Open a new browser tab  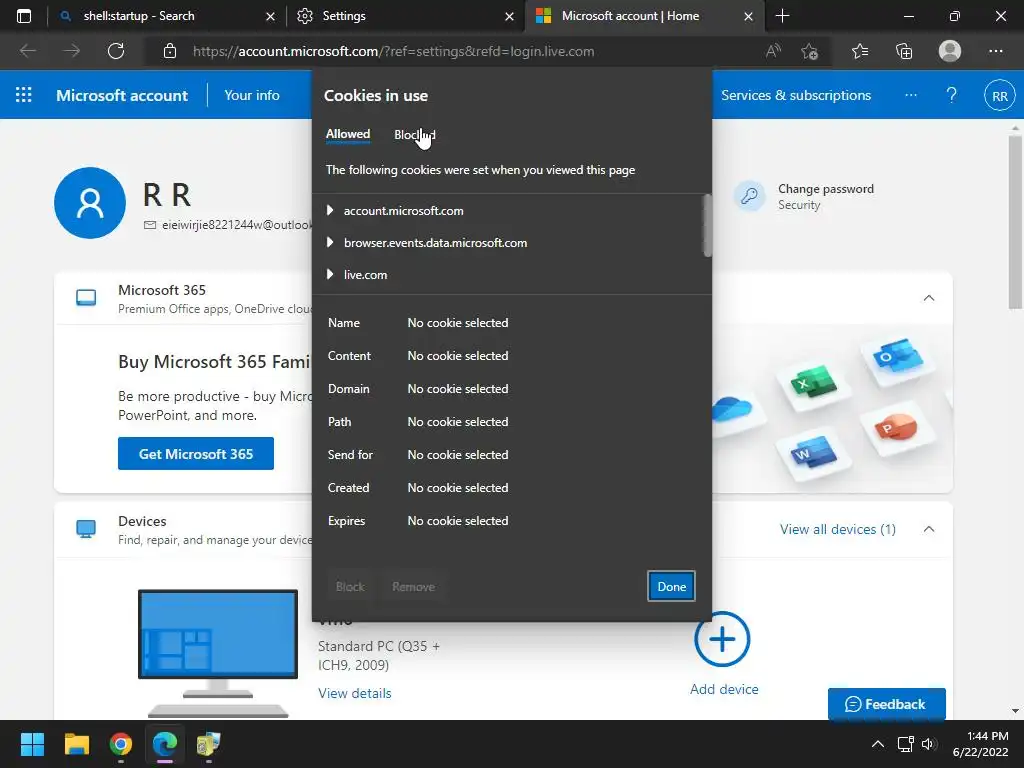782,16
